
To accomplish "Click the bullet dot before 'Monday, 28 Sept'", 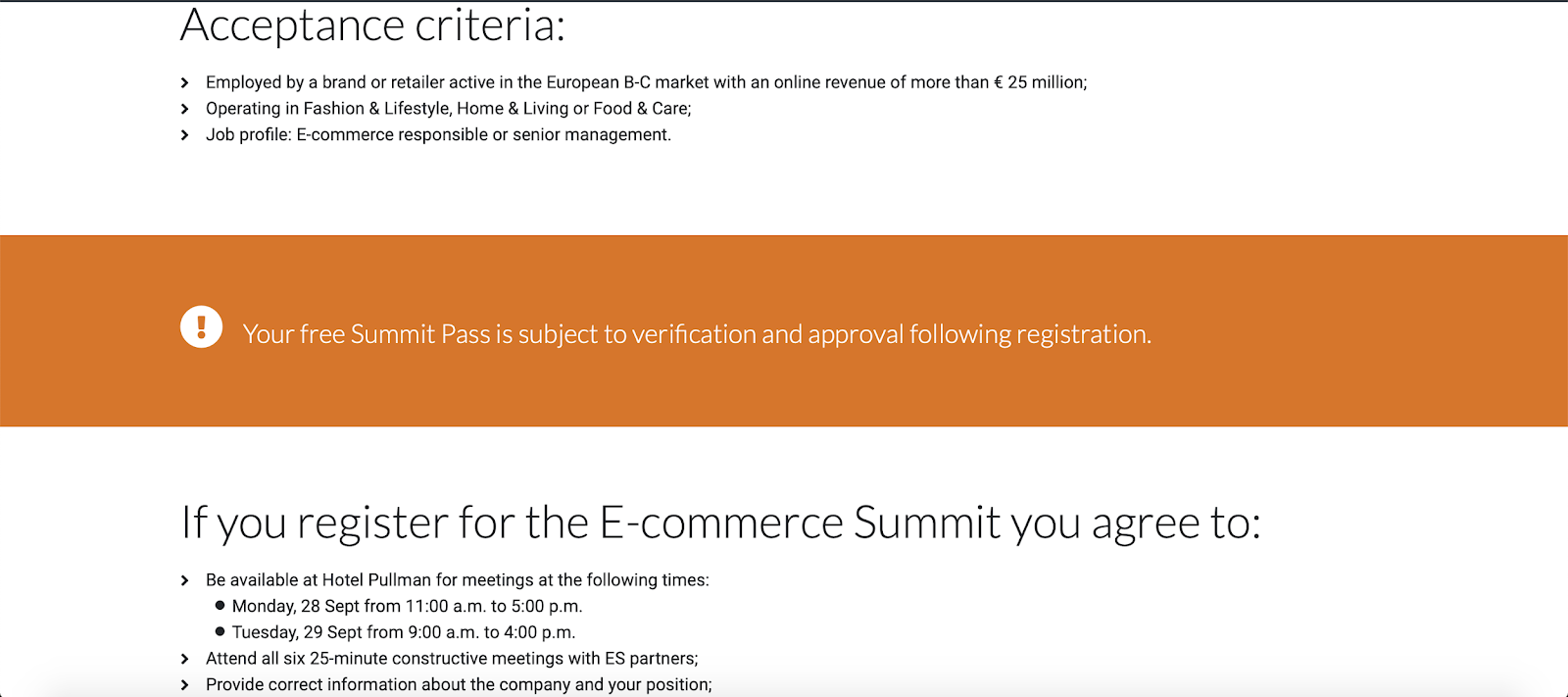I will pos(220,606).
